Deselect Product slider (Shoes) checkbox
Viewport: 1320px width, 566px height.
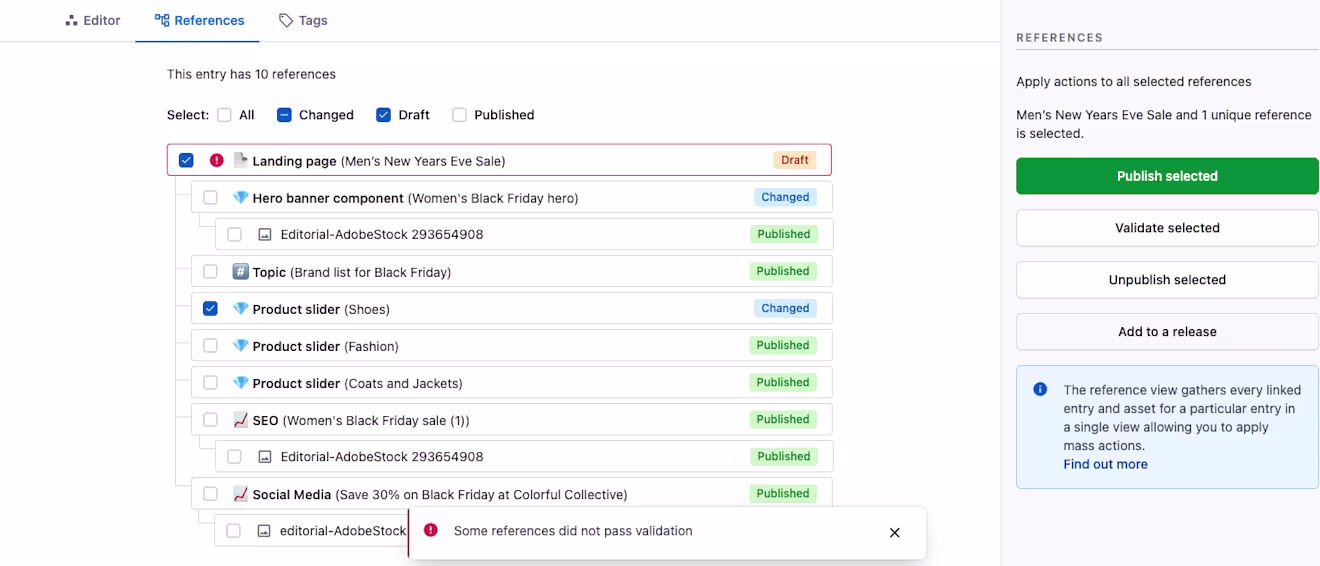pos(210,309)
